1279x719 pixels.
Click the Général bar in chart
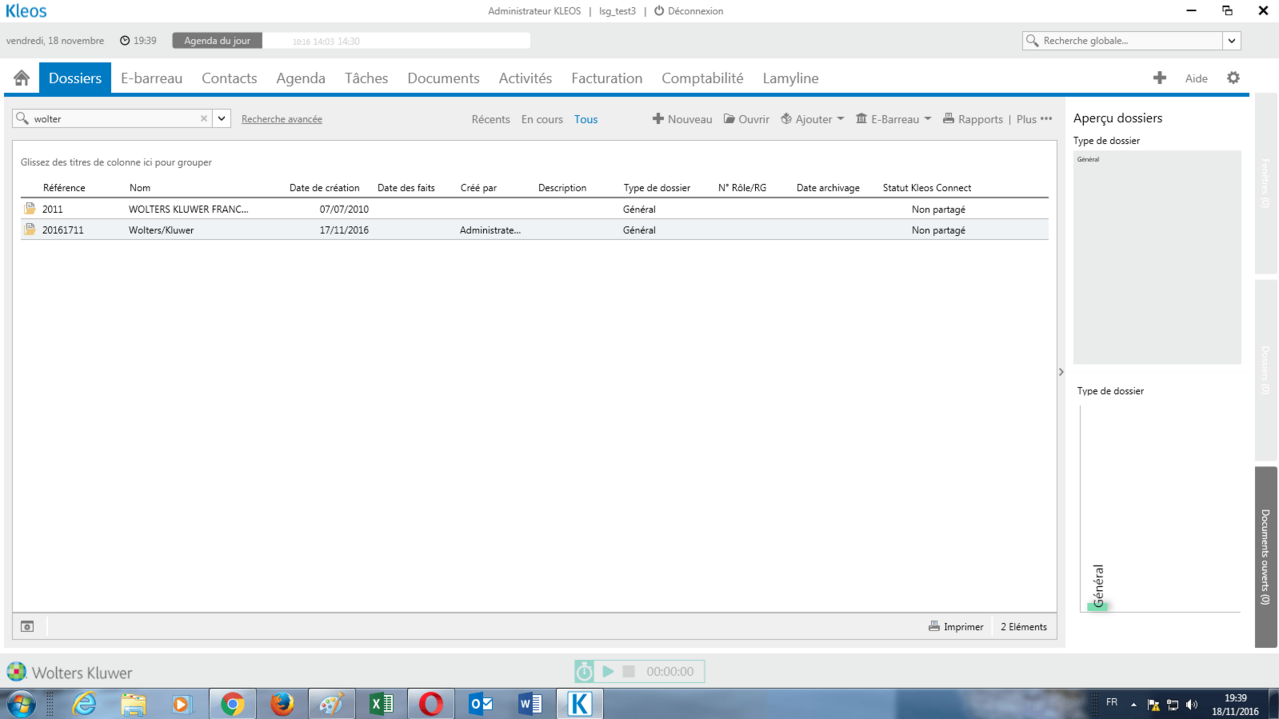pos(1098,606)
